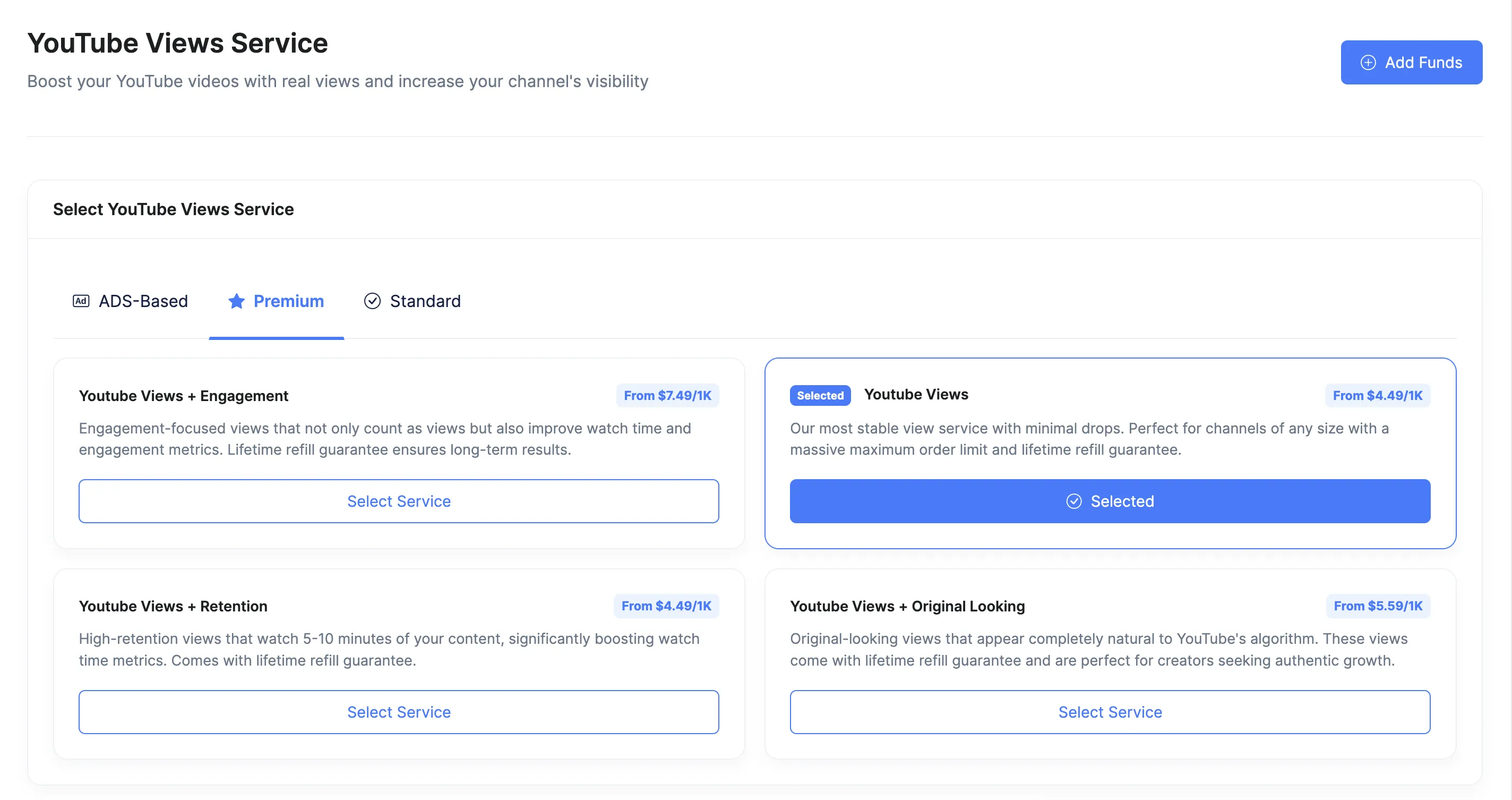
Task: Select the Youtube Views + Original Looking service
Action: (x=1110, y=712)
